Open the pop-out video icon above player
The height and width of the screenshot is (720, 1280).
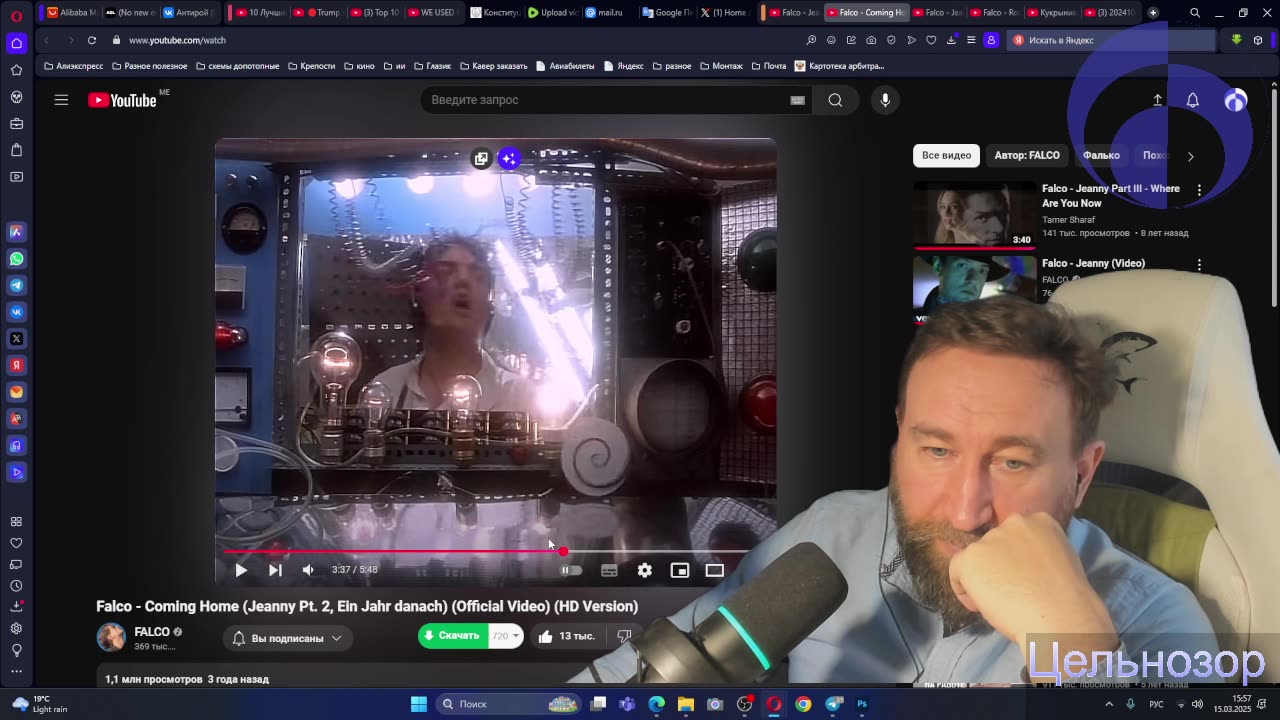[x=481, y=159]
